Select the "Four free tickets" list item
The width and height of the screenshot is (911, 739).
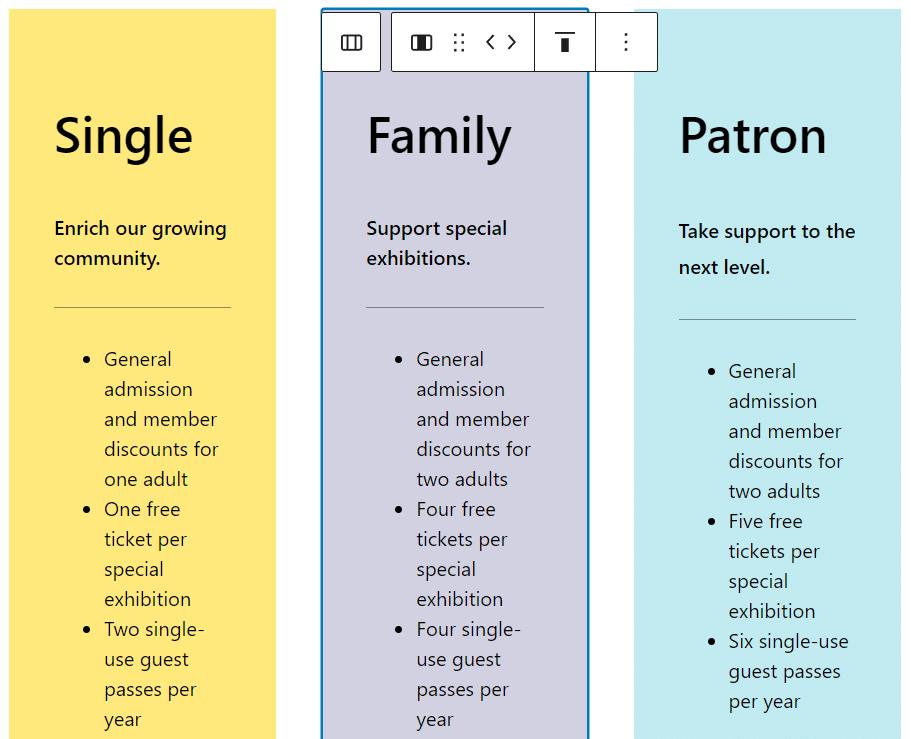(x=461, y=554)
